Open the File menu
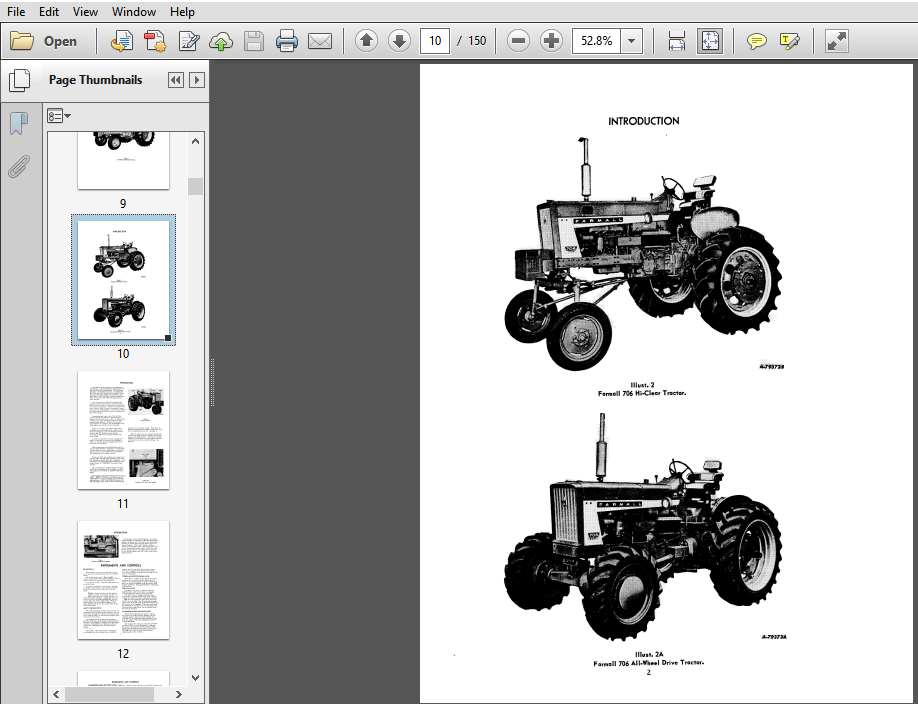Image resolution: width=918 pixels, height=704 pixels. tap(16, 12)
